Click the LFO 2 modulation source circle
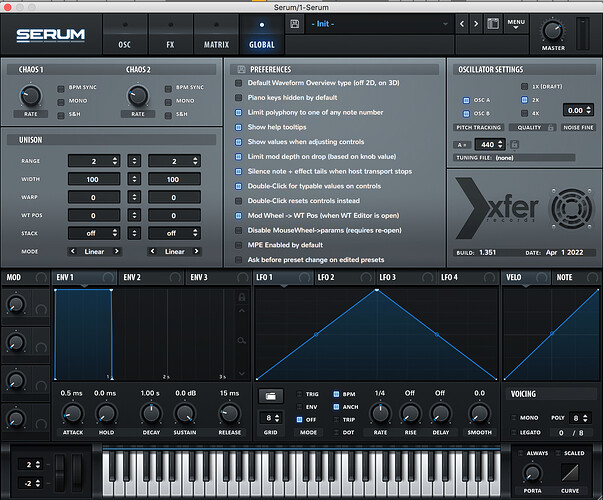The width and height of the screenshot is (603, 500). tap(366, 277)
